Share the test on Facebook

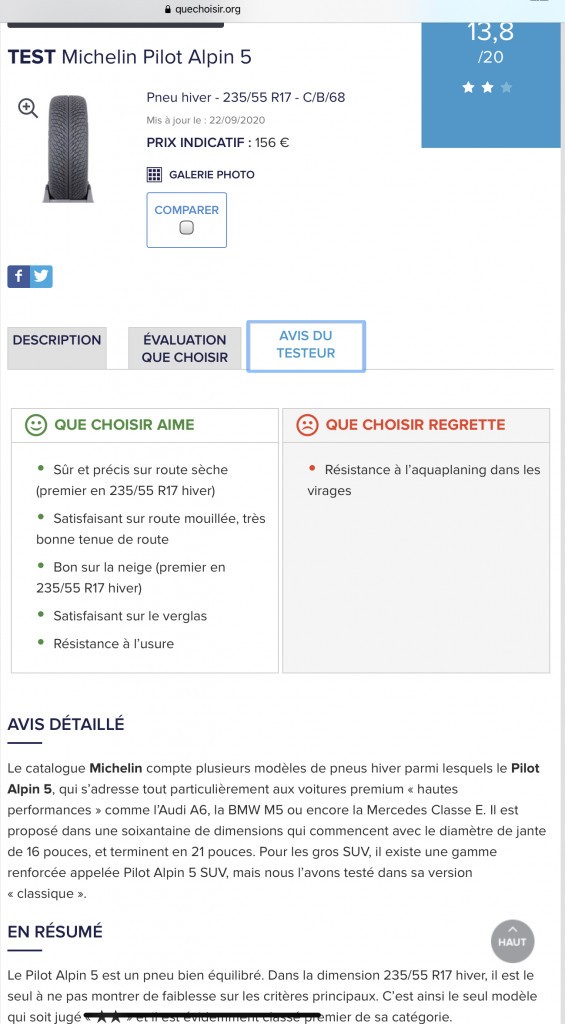pyautogui.click(x=18, y=276)
